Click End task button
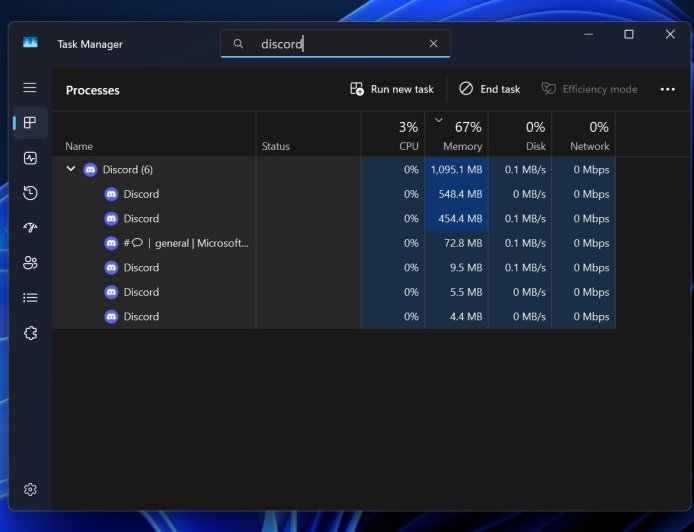The height and width of the screenshot is (532, 694). pos(490,89)
